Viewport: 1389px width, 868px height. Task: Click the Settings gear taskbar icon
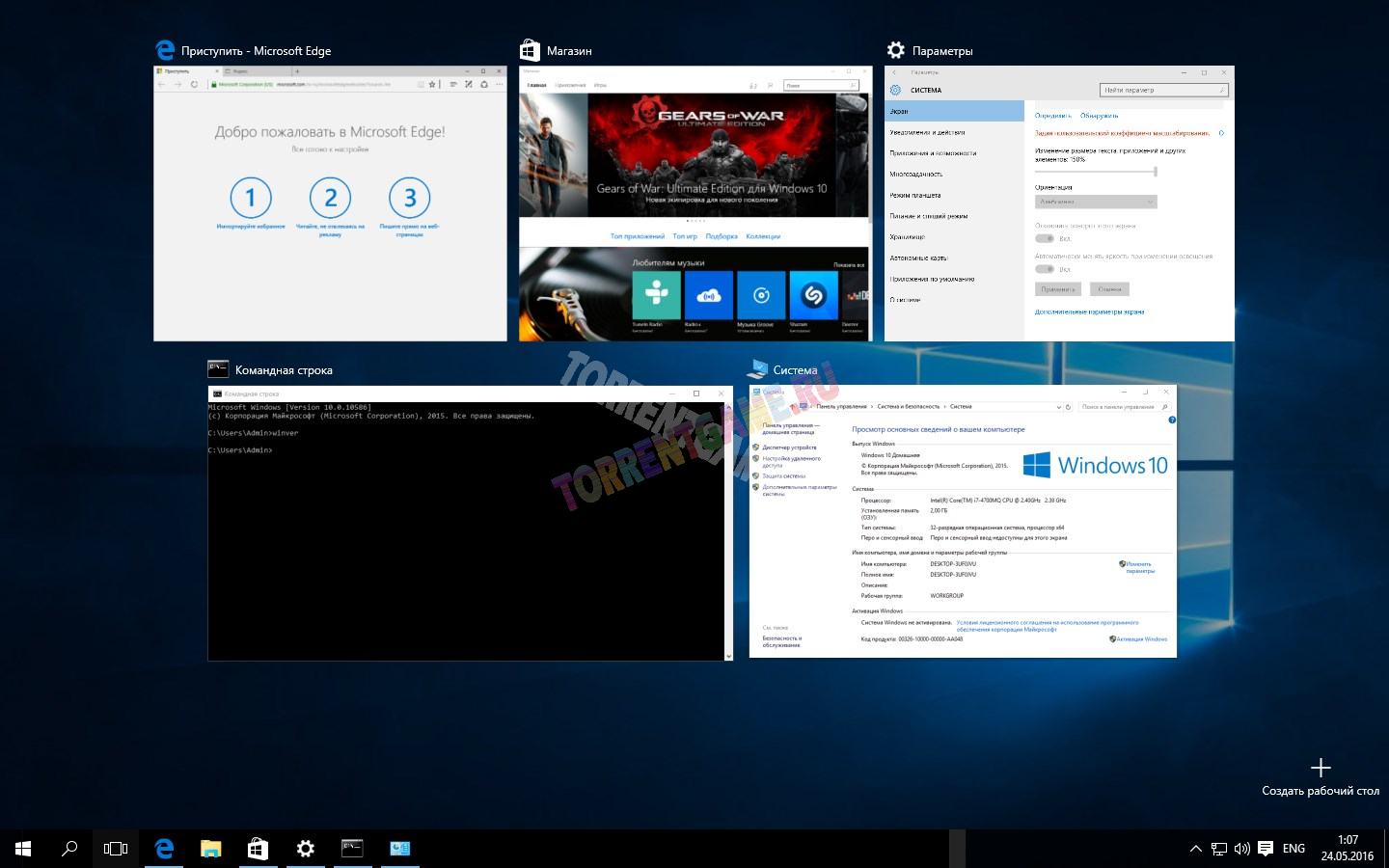(x=305, y=849)
